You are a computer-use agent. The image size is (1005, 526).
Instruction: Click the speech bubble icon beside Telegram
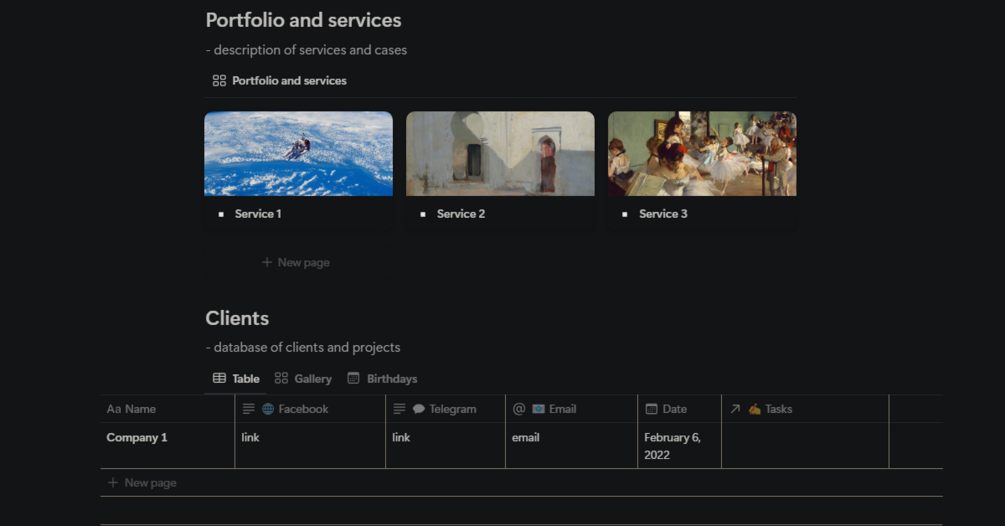click(x=419, y=409)
